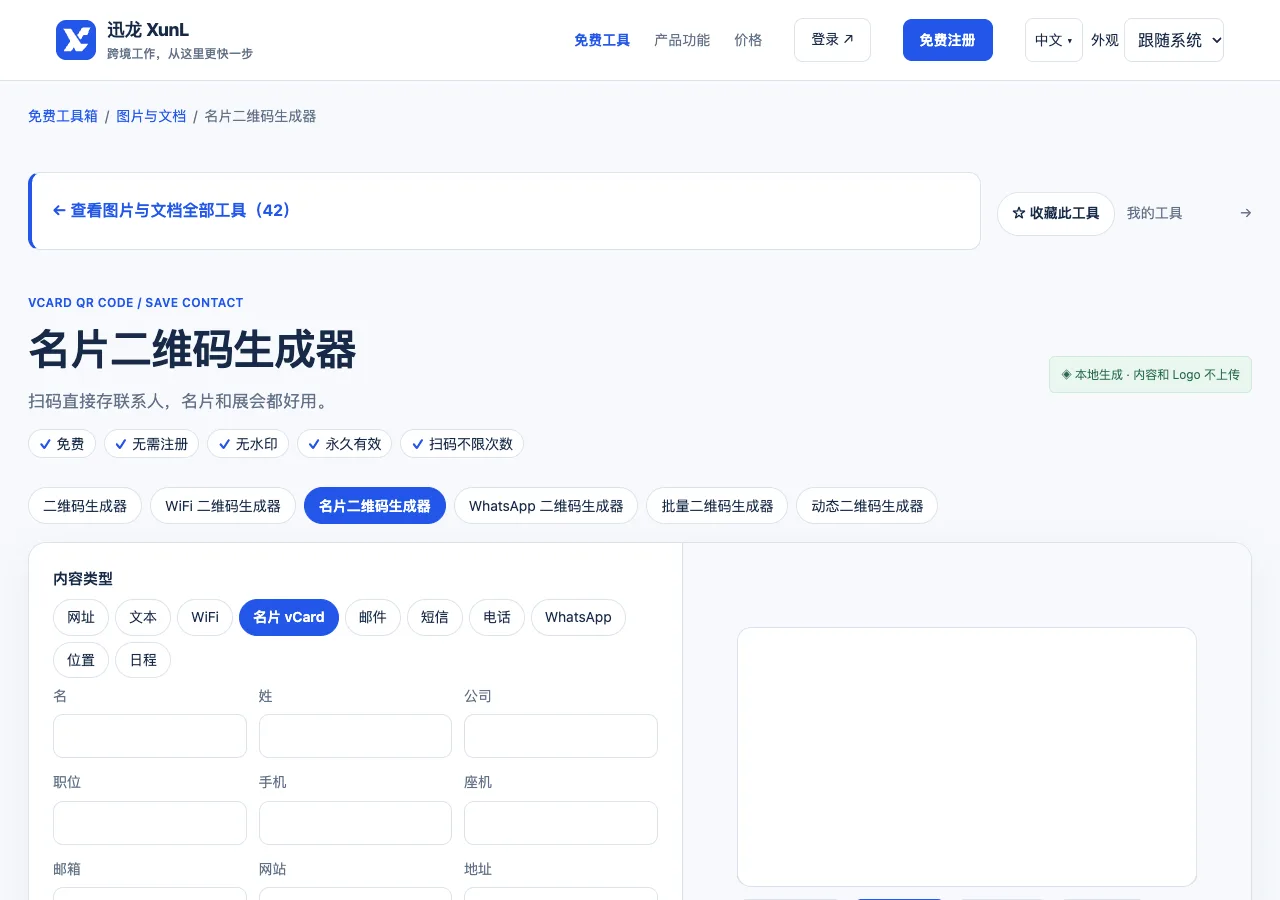The height and width of the screenshot is (900, 1280).
Task: Click the 免费注册 button
Action: coord(948,40)
